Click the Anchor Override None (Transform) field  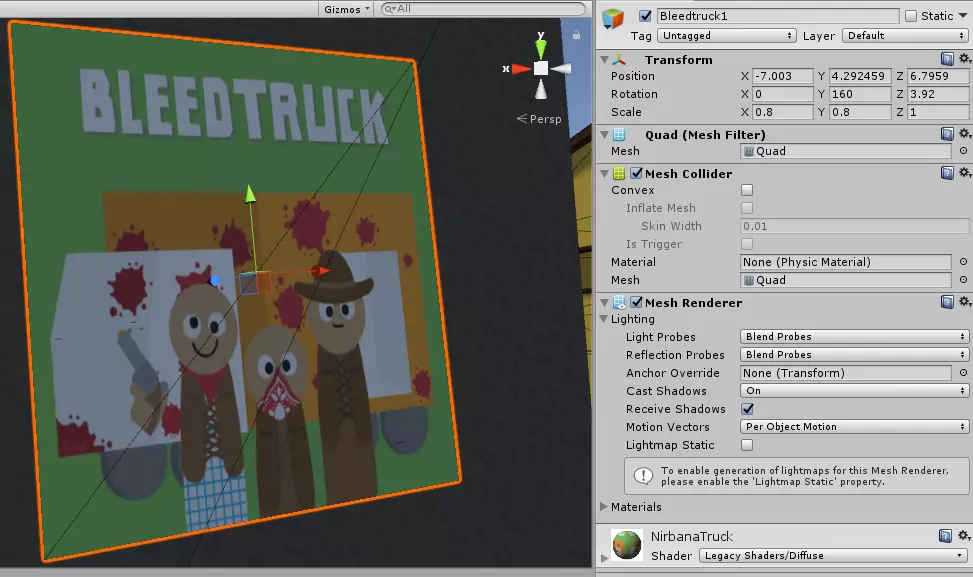[846, 373]
